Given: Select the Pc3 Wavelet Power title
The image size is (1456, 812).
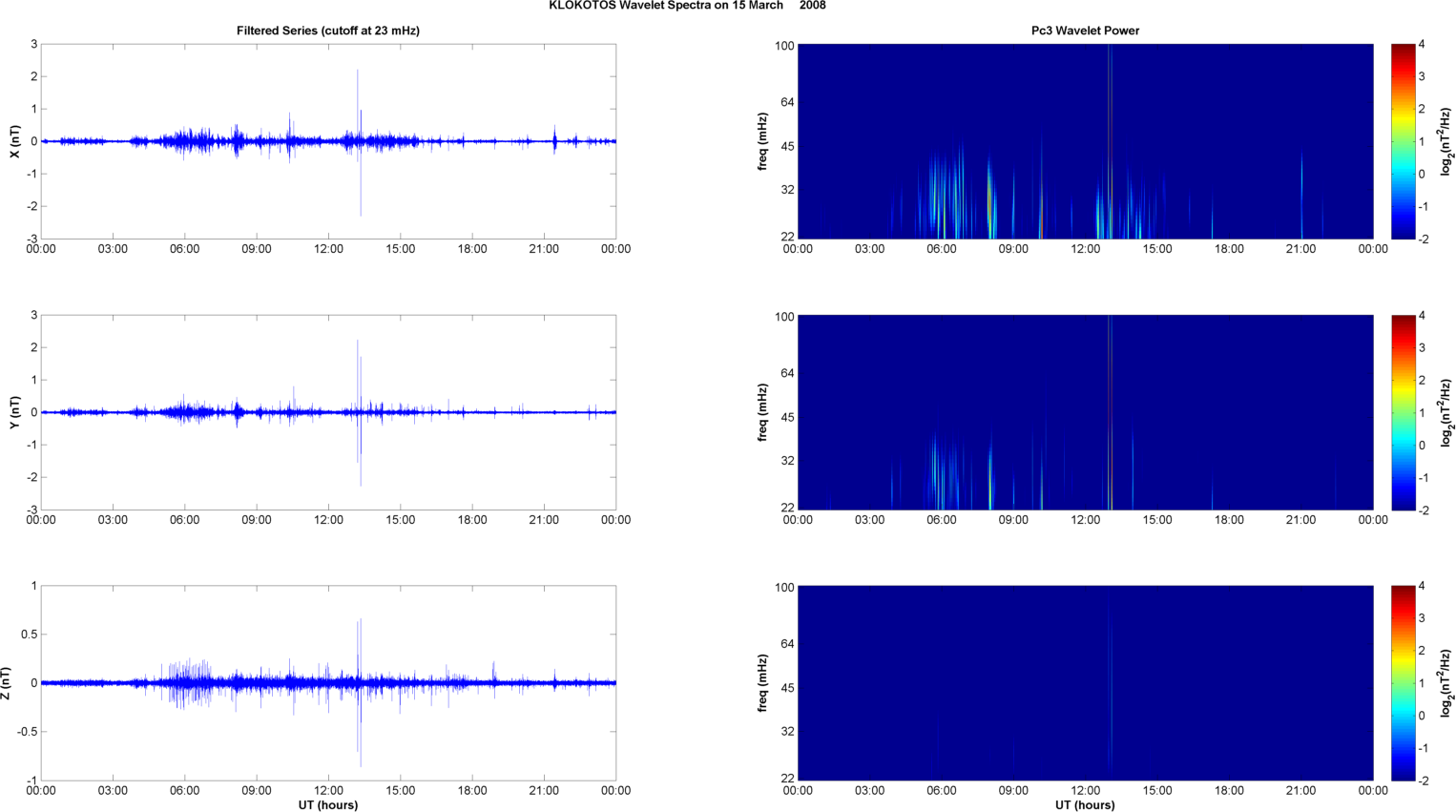Looking at the screenshot, I should tap(1085, 31).
